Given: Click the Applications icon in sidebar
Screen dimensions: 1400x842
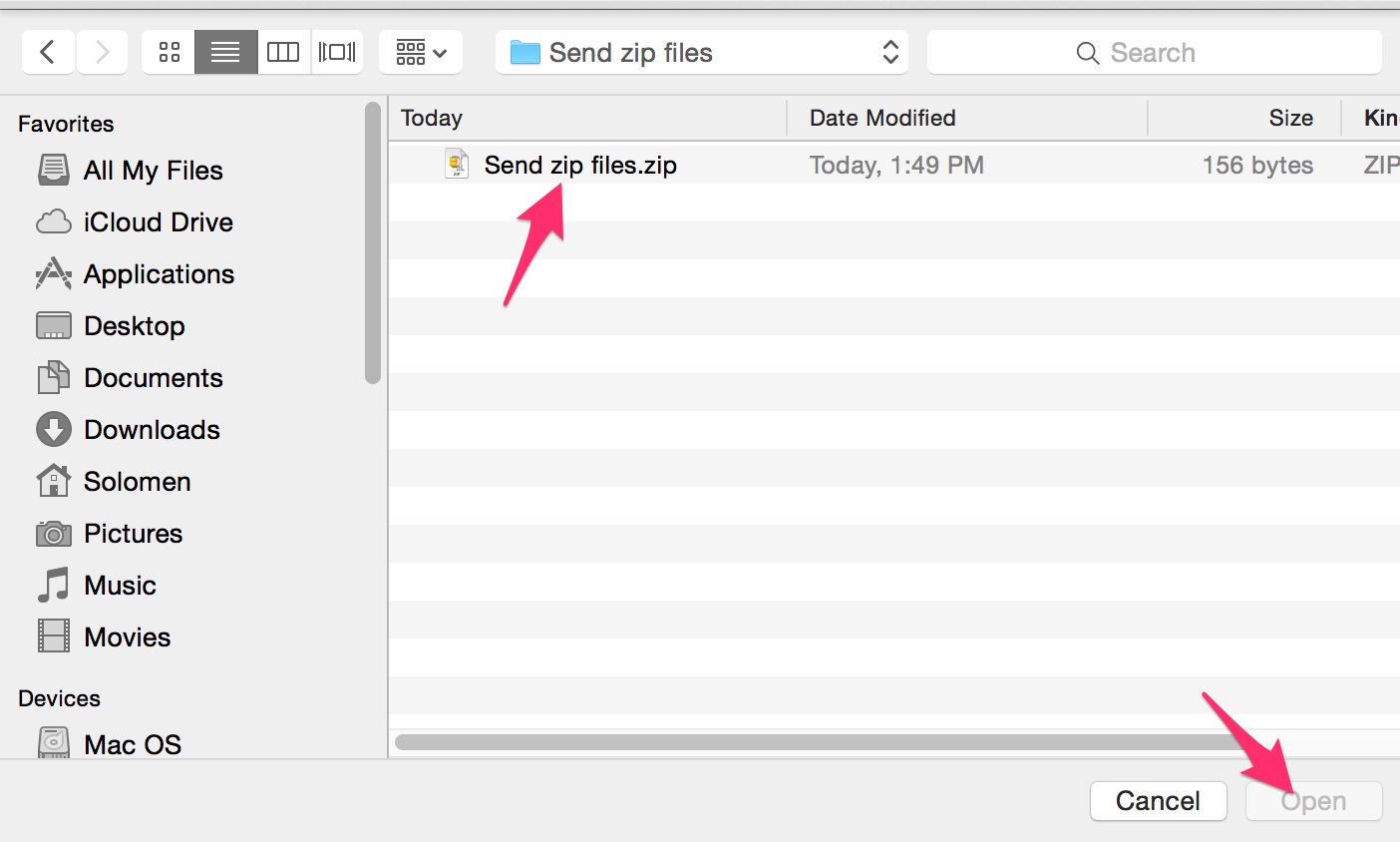Looking at the screenshot, I should pyautogui.click(x=54, y=273).
